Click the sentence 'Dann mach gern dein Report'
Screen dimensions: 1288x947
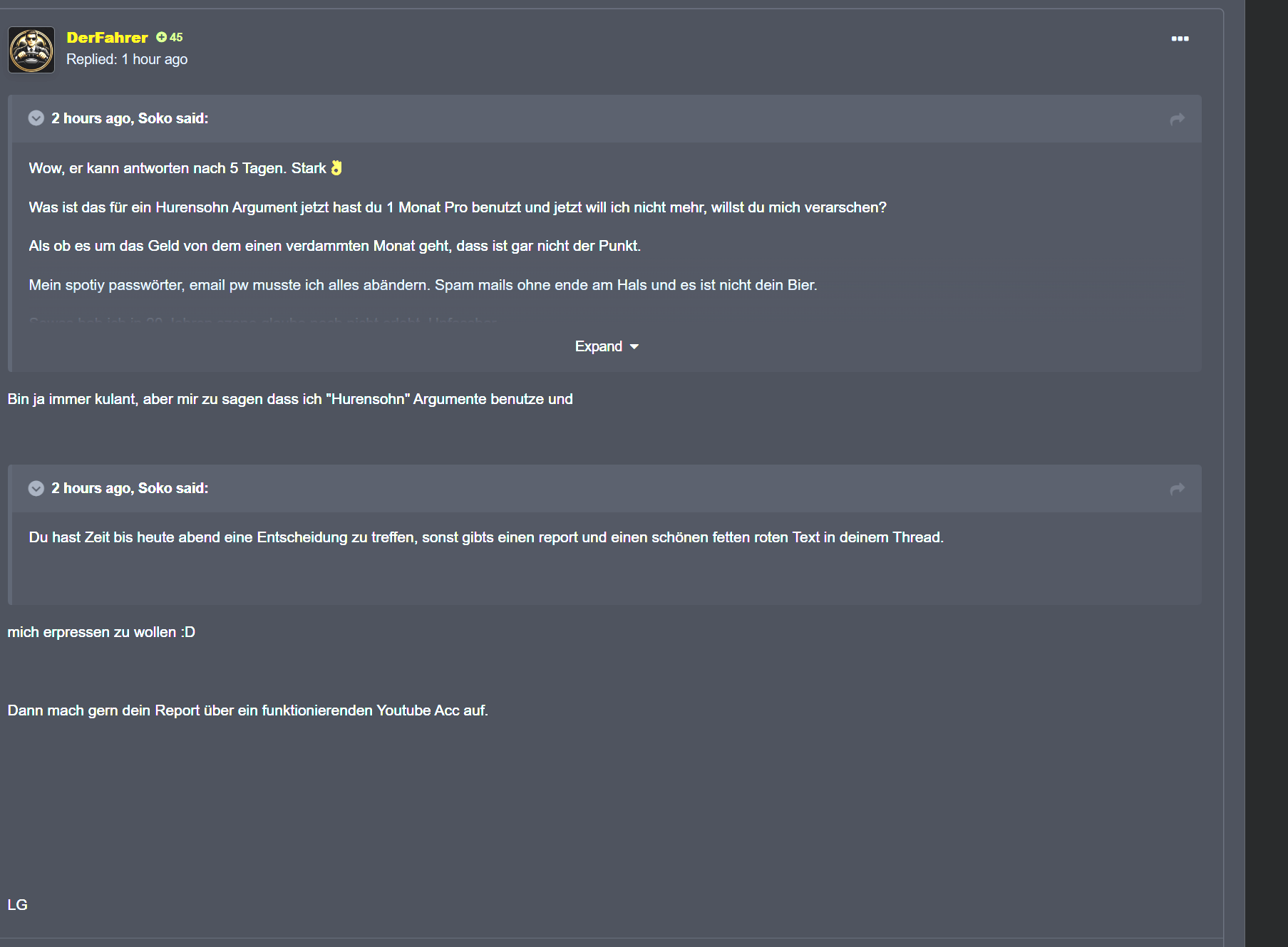(x=248, y=710)
